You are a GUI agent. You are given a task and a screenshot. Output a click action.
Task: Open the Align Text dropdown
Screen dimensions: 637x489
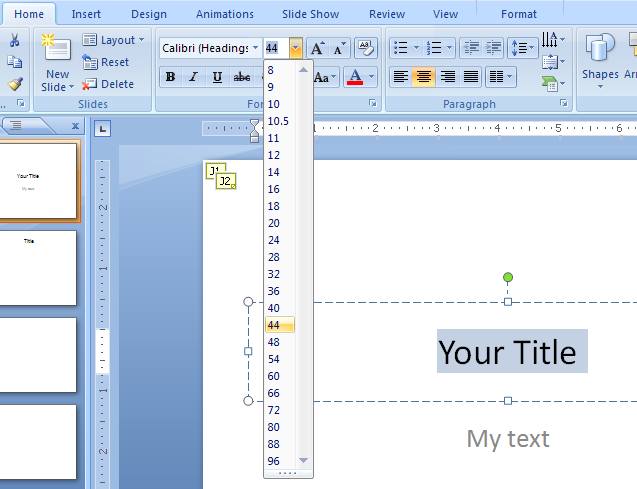tap(553, 62)
